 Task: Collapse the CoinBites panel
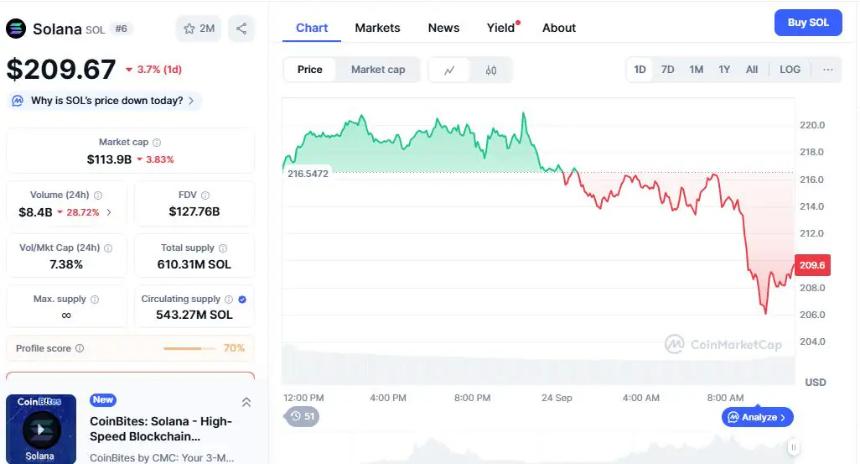coord(246,402)
